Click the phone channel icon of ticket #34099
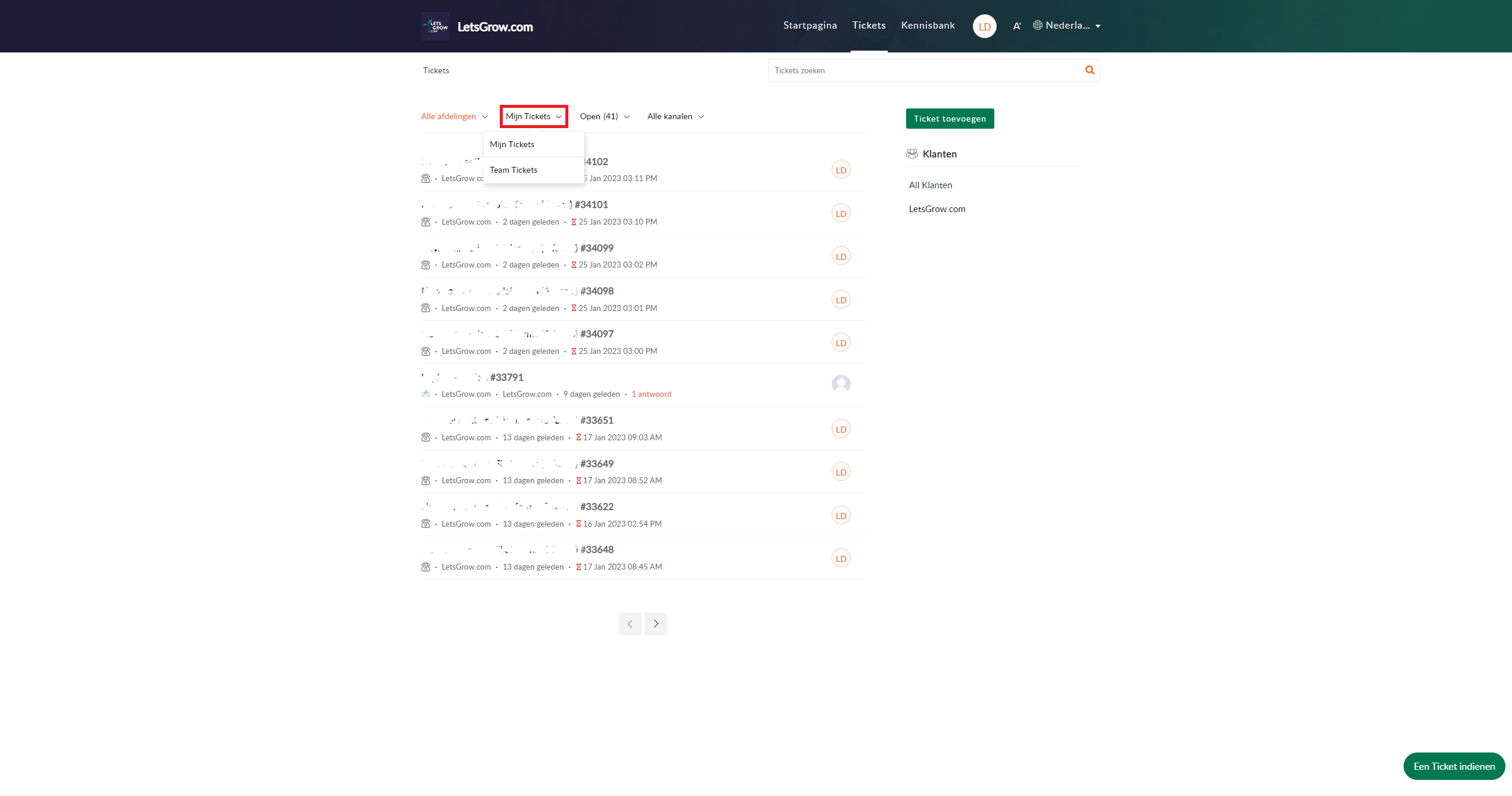Image resolution: width=1512 pixels, height=796 pixels. pos(425,265)
